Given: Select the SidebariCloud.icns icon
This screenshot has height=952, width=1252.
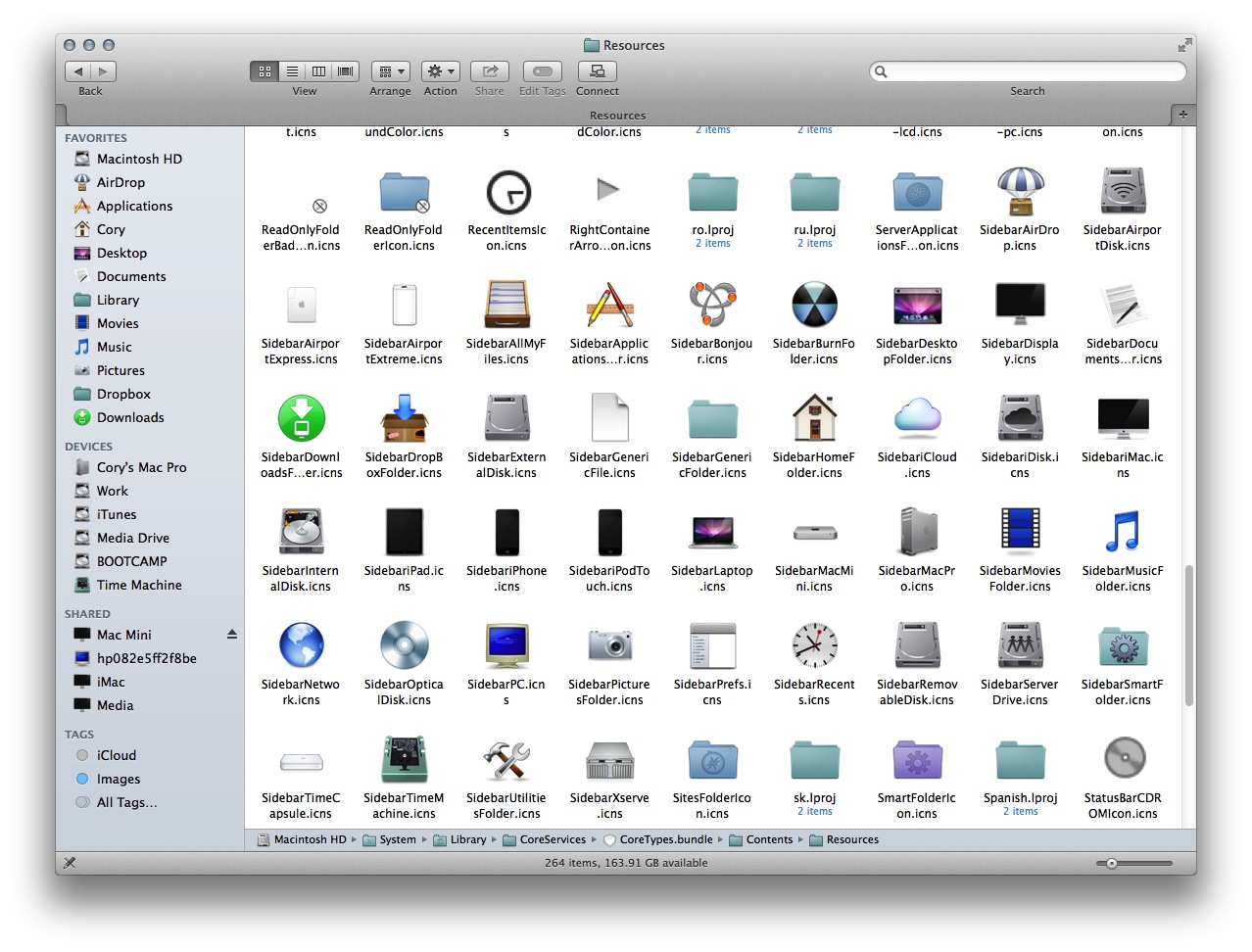Looking at the screenshot, I should [917, 418].
